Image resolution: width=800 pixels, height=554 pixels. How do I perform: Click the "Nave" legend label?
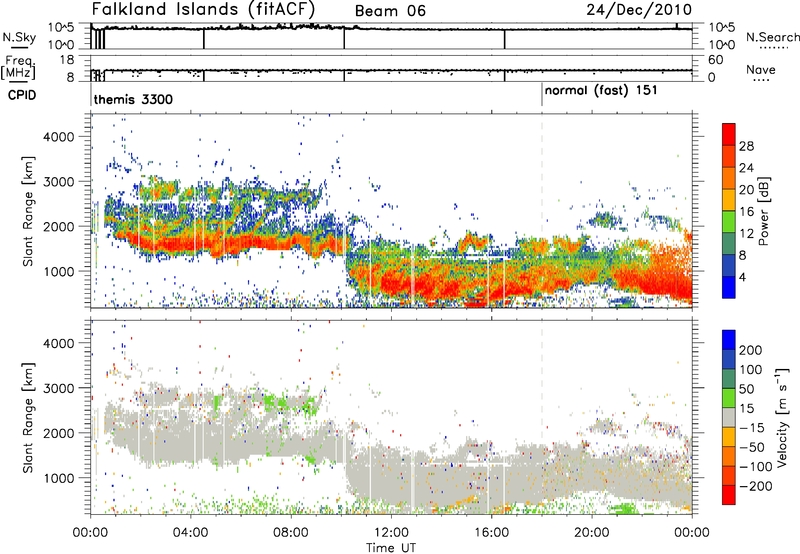[x=761, y=70]
